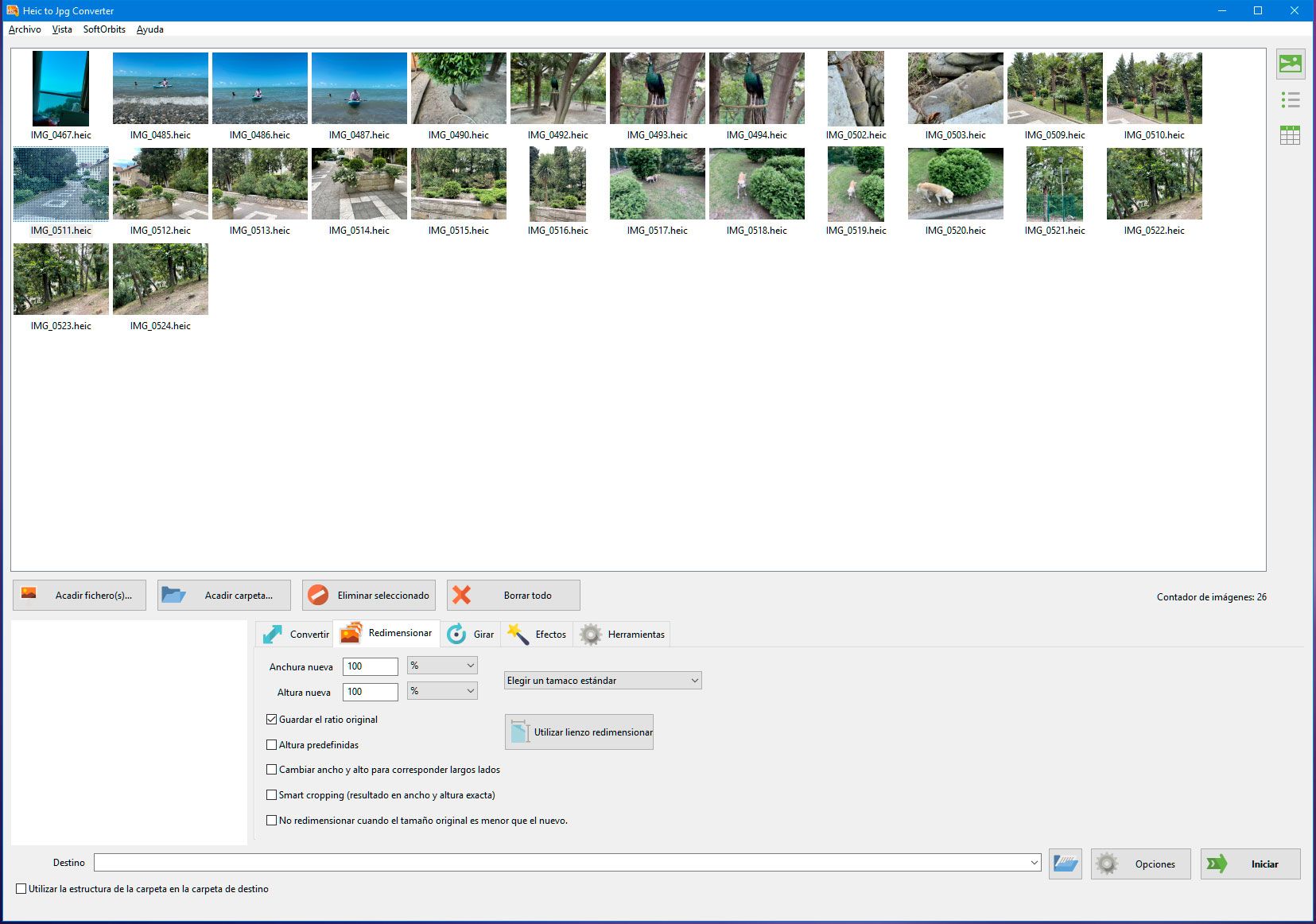Switch to list view icon

click(1290, 100)
